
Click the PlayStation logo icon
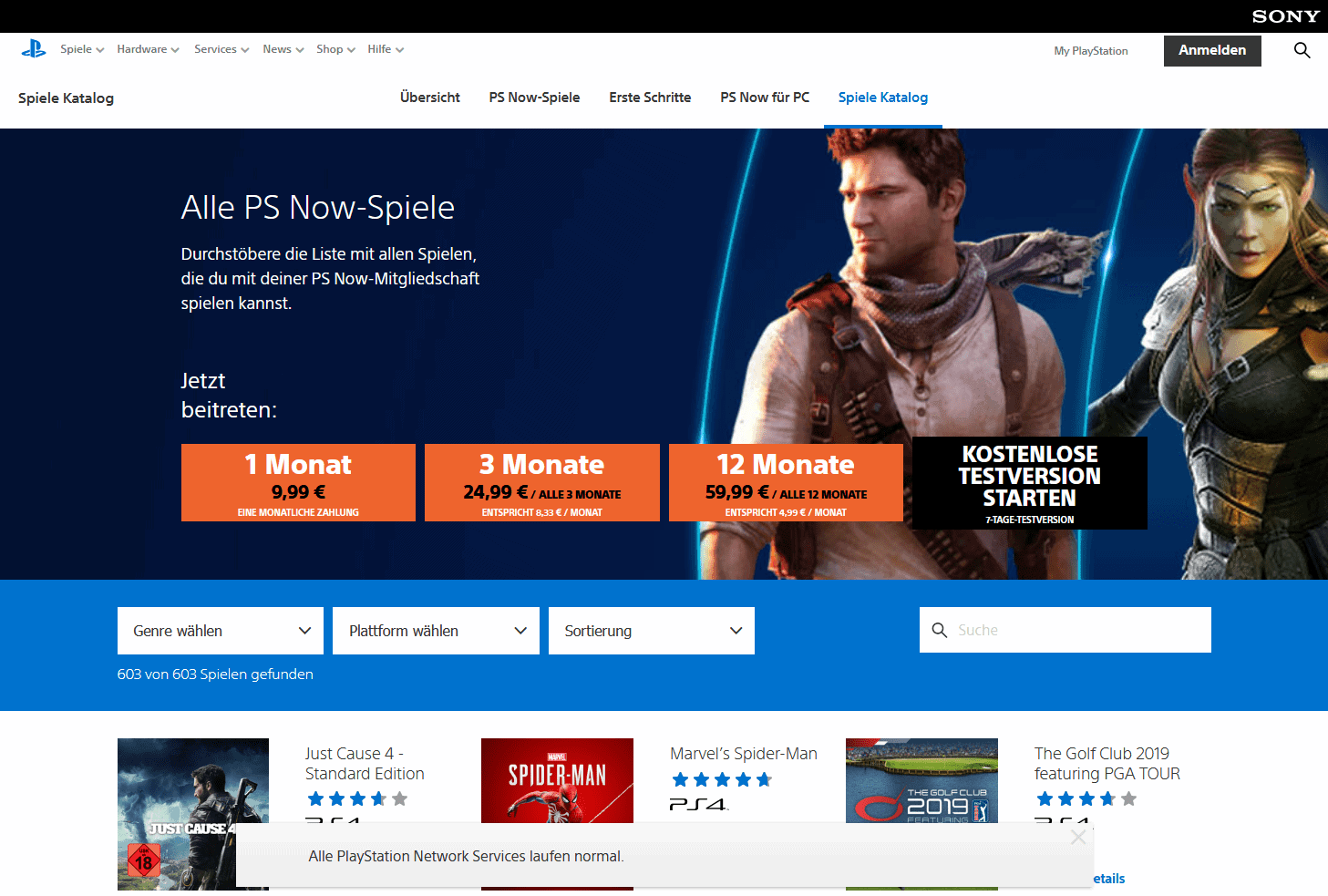34,49
